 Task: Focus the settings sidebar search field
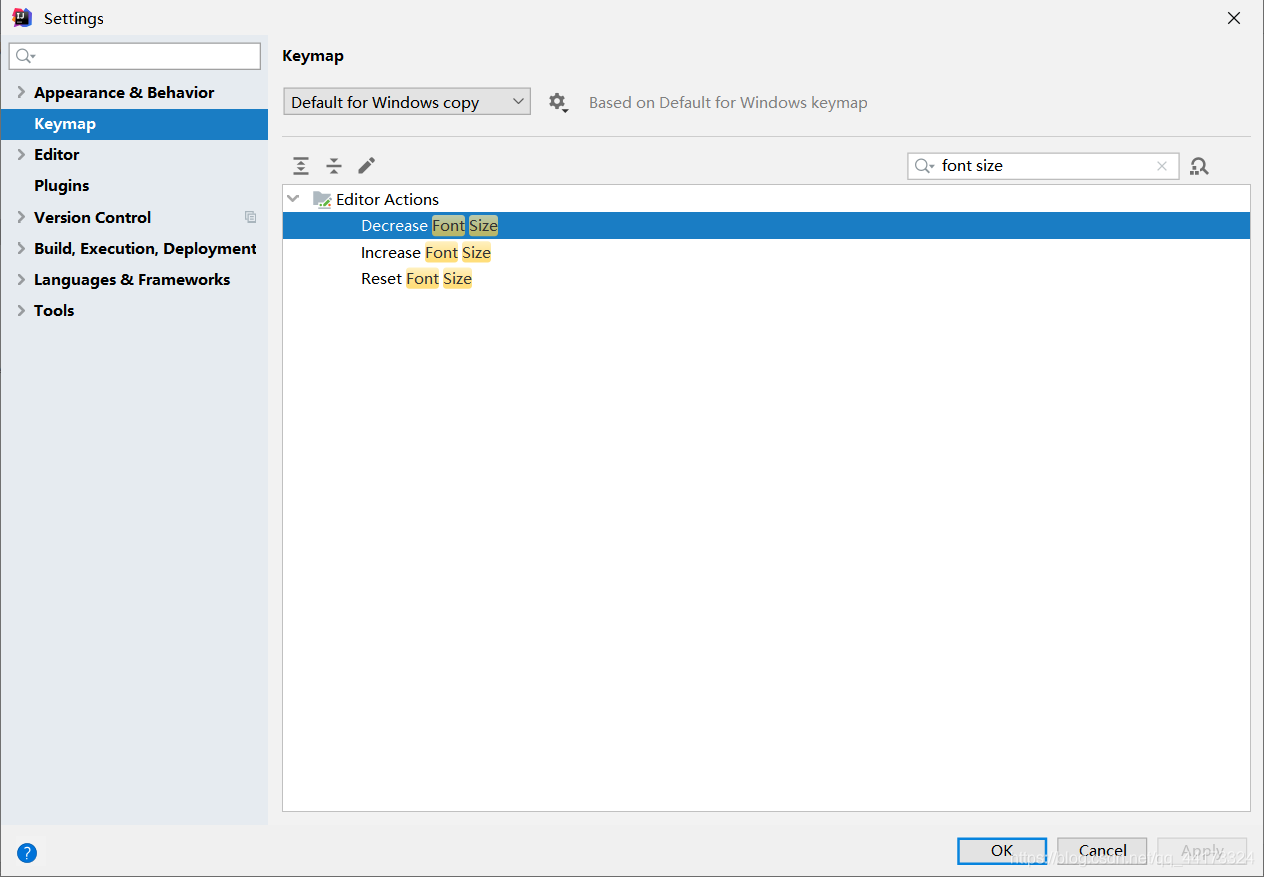135,56
